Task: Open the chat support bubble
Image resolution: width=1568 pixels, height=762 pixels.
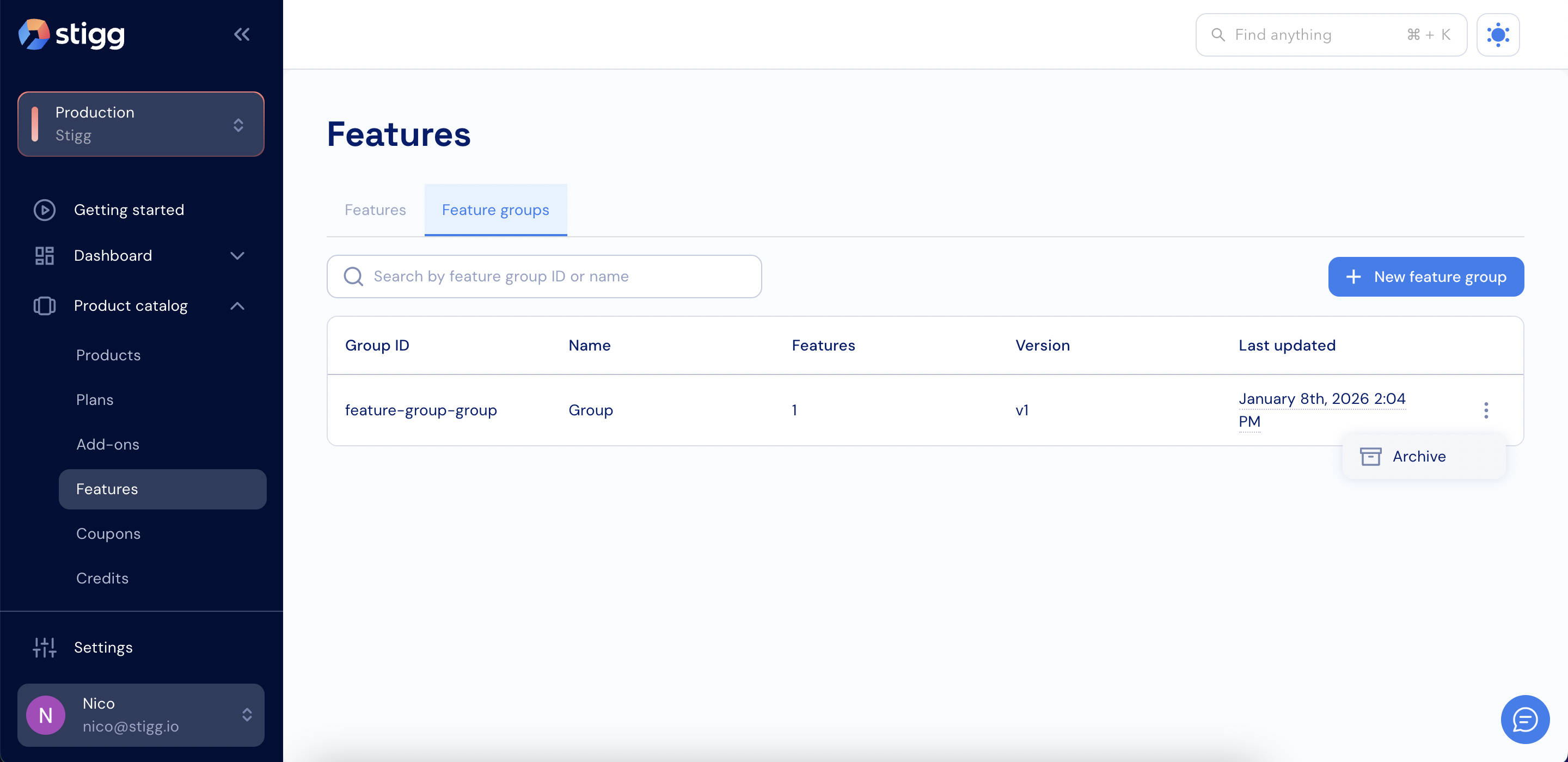Action: coord(1524,719)
